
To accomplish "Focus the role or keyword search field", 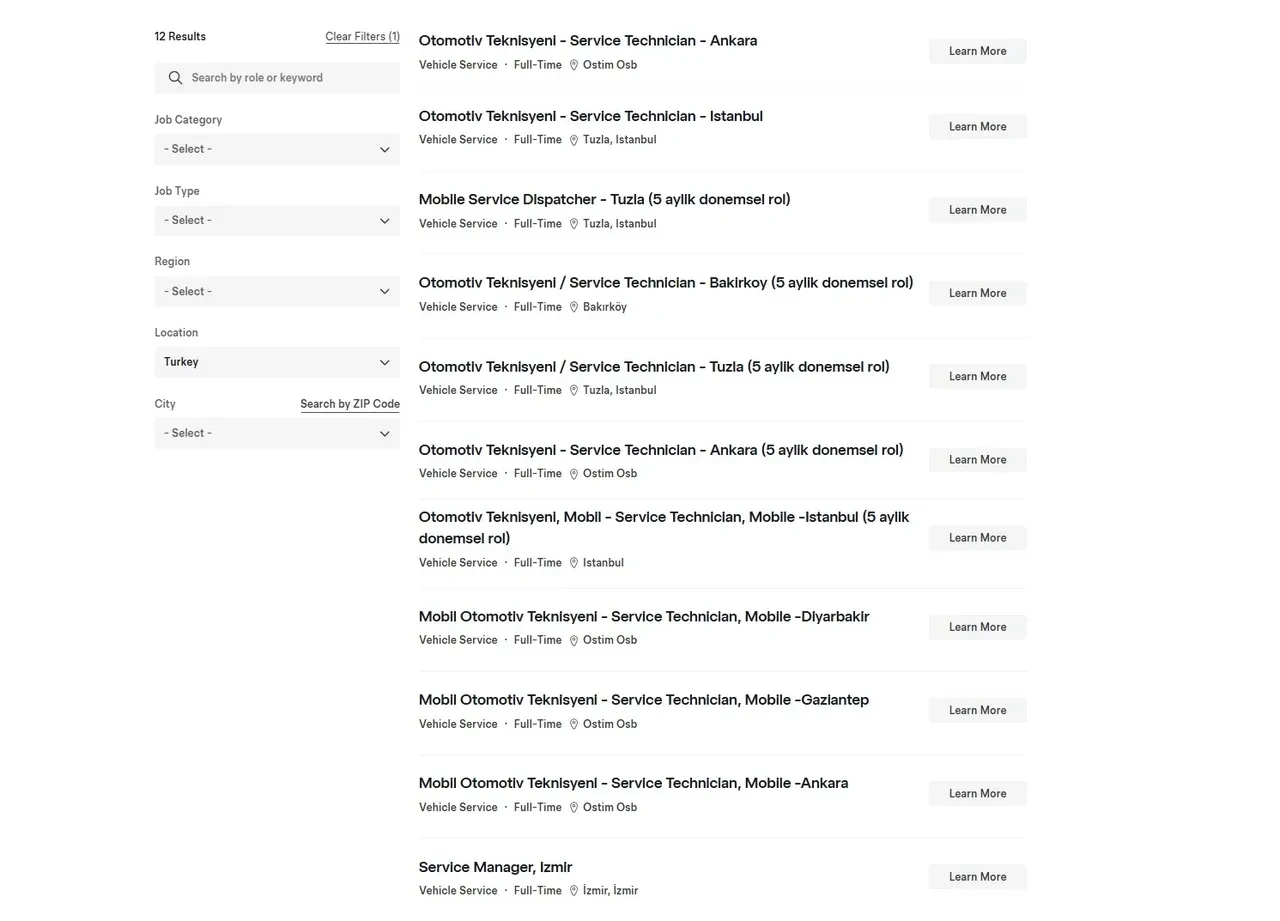I will 290,78.
